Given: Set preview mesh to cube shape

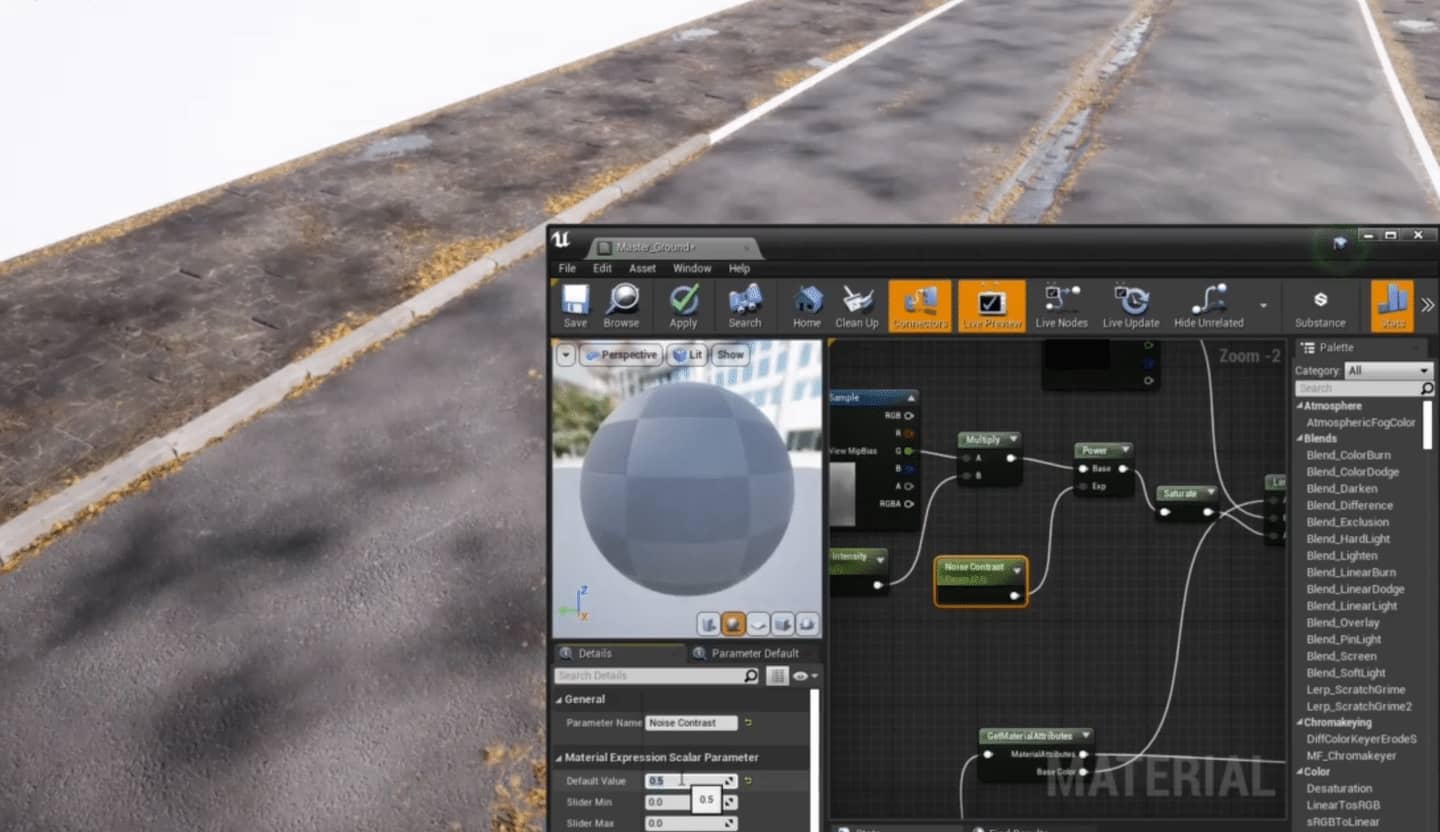Looking at the screenshot, I should click(x=783, y=624).
